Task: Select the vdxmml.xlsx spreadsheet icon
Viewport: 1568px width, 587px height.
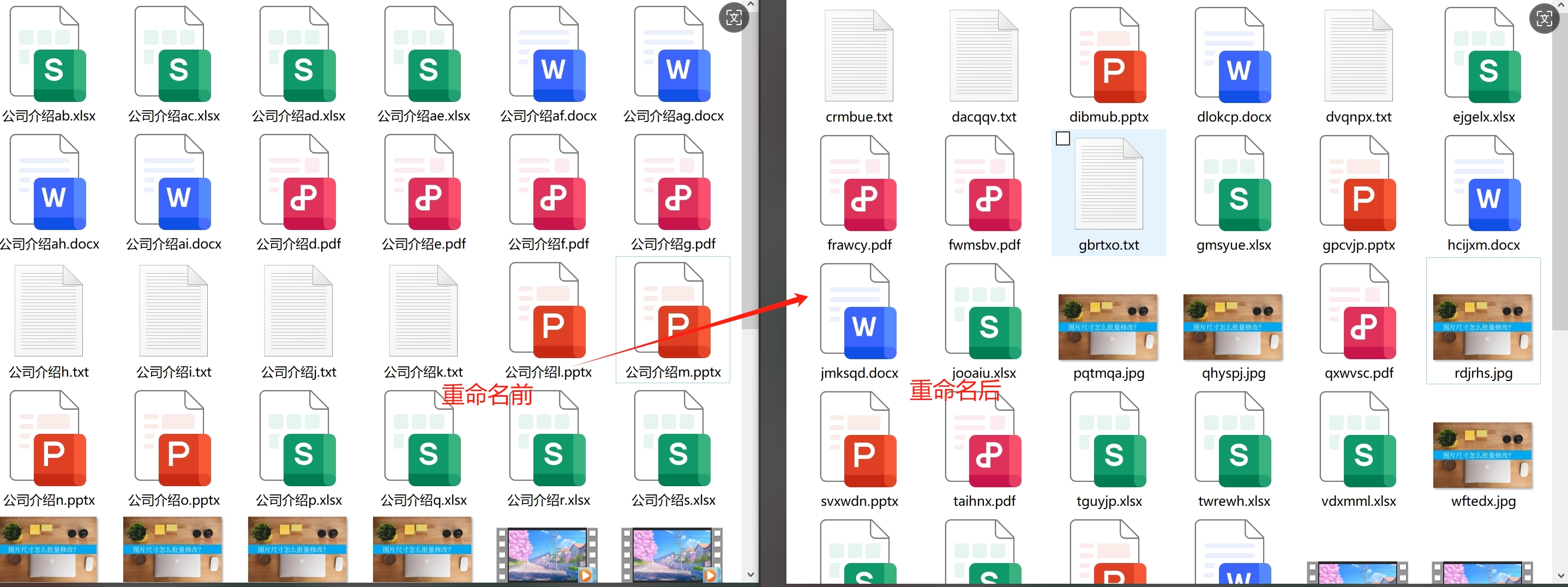Action: point(1358,440)
